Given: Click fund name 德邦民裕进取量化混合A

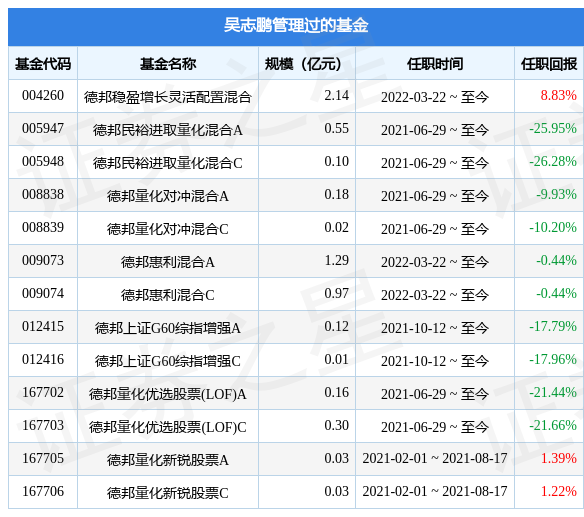Looking at the screenshot, I should (168, 130).
